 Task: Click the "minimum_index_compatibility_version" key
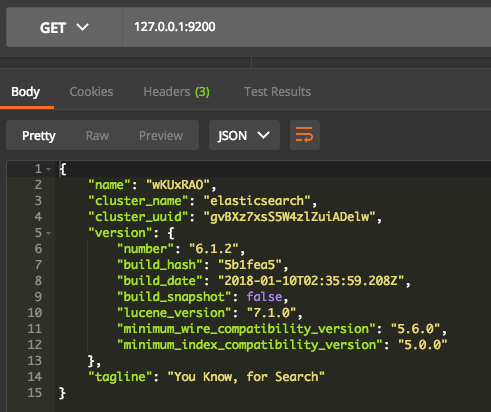coord(250,345)
